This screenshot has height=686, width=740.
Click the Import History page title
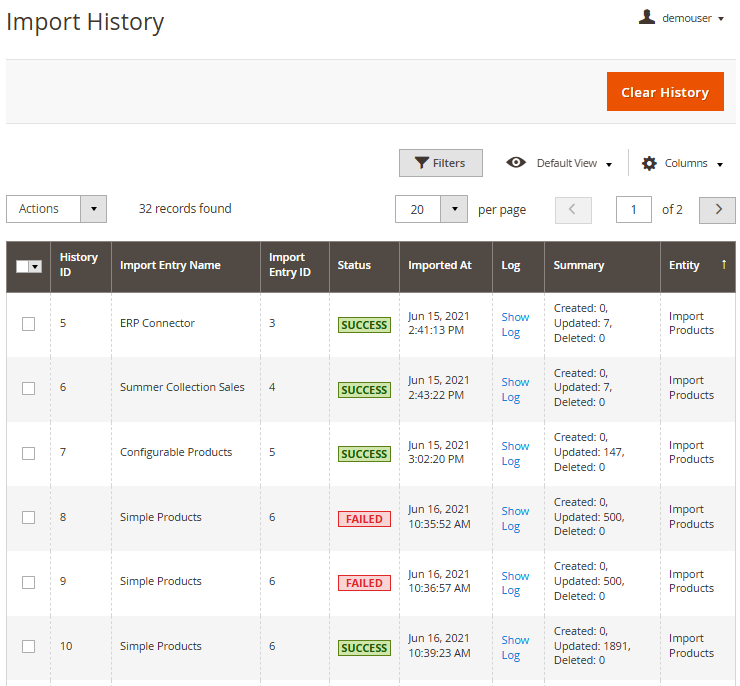click(85, 22)
